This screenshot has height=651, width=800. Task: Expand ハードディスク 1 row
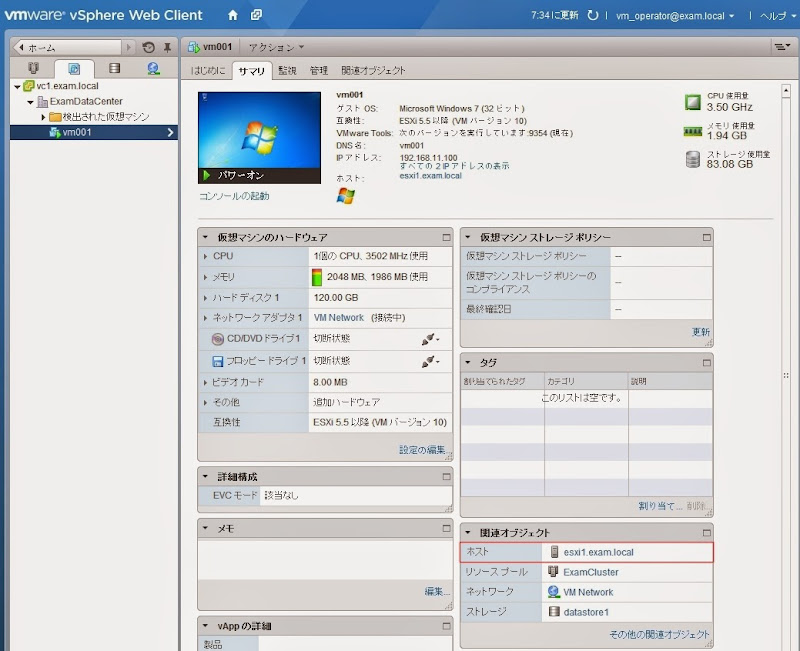(205, 298)
